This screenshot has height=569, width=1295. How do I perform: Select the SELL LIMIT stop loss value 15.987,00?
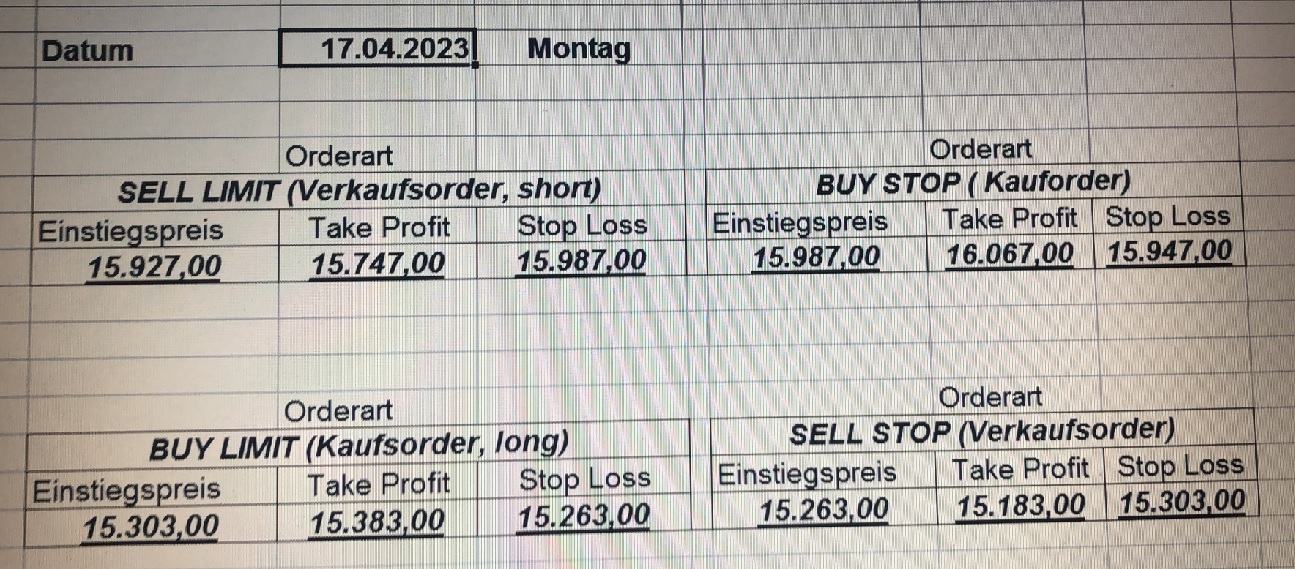click(581, 262)
